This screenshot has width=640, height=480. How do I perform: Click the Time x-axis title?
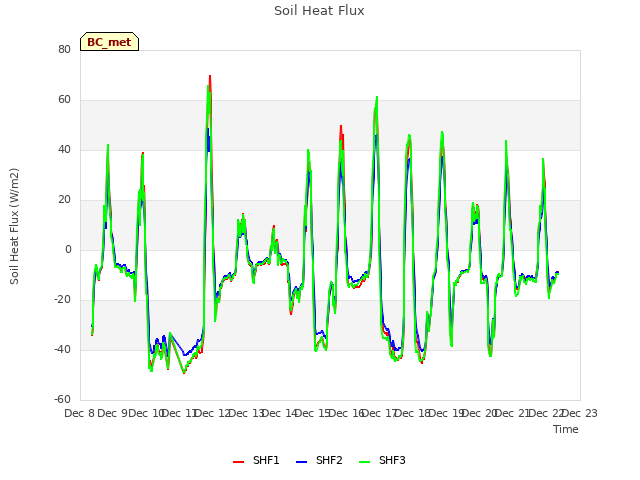(x=566, y=429)
